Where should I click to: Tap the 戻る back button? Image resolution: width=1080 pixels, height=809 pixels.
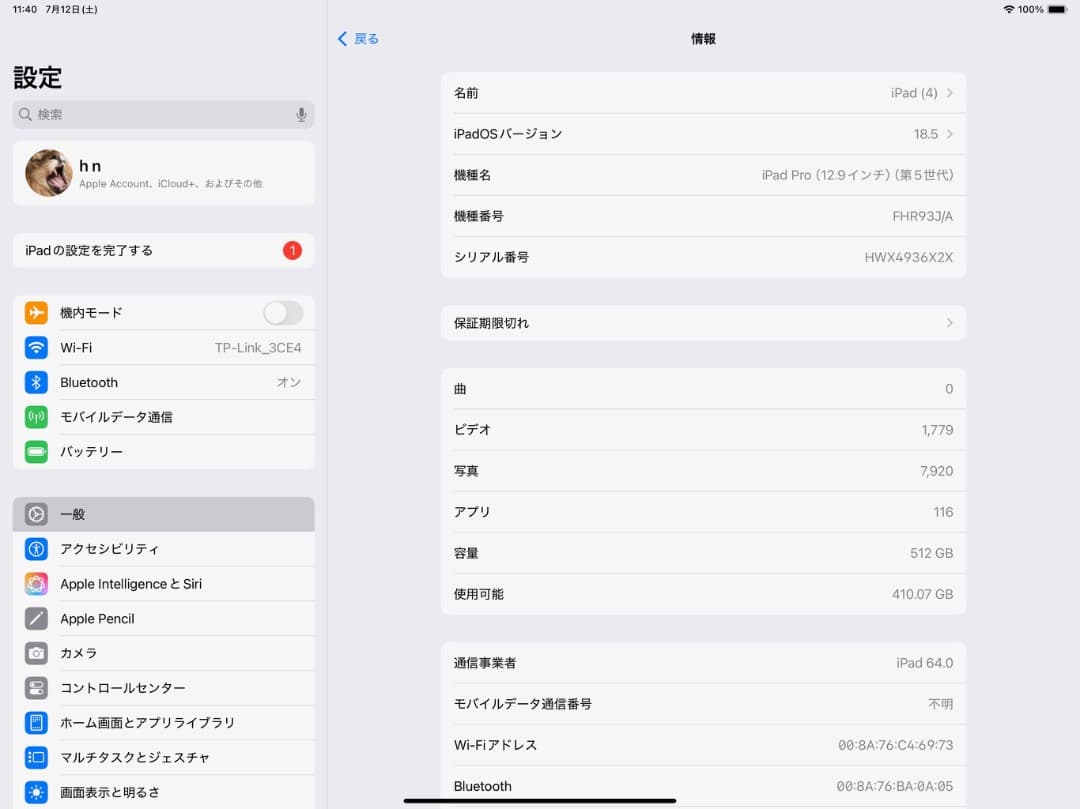(x=357, y=38)
